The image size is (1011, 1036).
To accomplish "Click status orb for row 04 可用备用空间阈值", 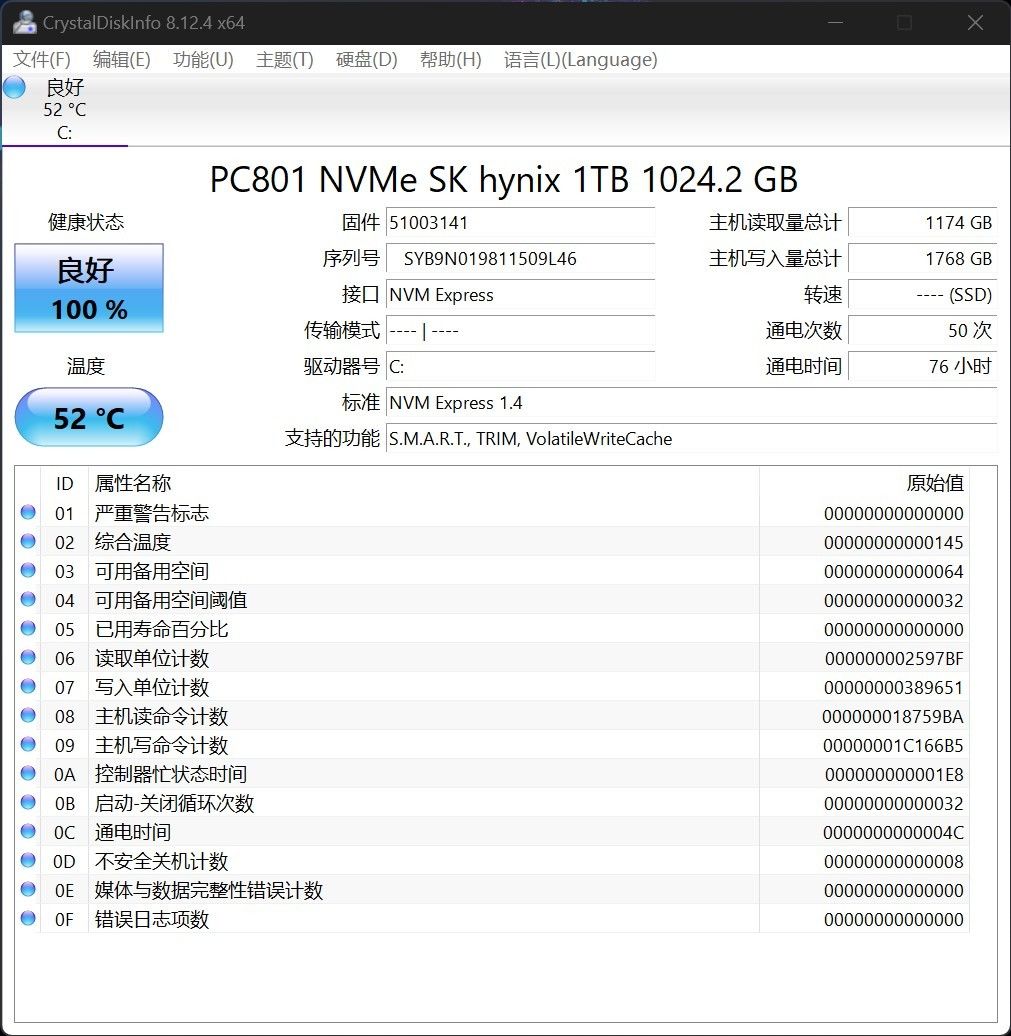I will point(28,599).
